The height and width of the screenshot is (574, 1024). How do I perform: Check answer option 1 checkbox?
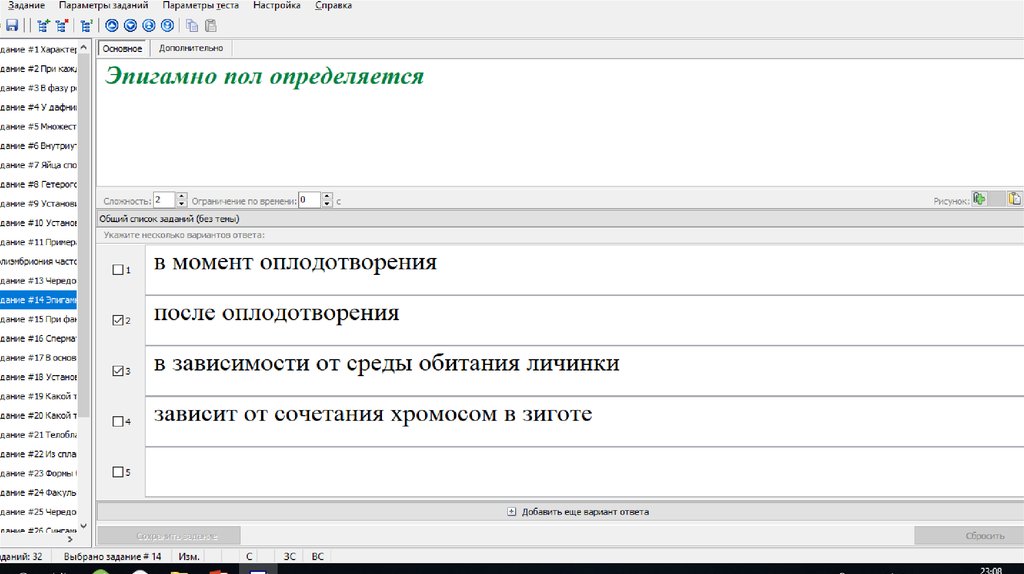[x=118, y=270]
